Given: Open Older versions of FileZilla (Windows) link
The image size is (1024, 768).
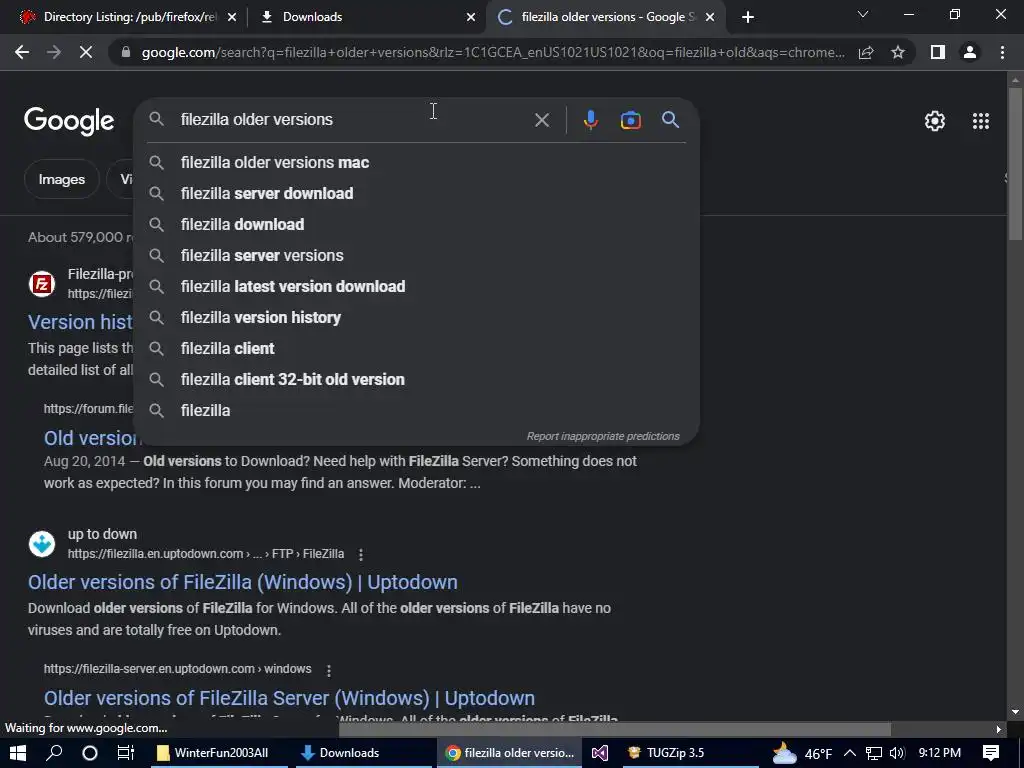Looking at the screenshot, I should coord(243,582).
